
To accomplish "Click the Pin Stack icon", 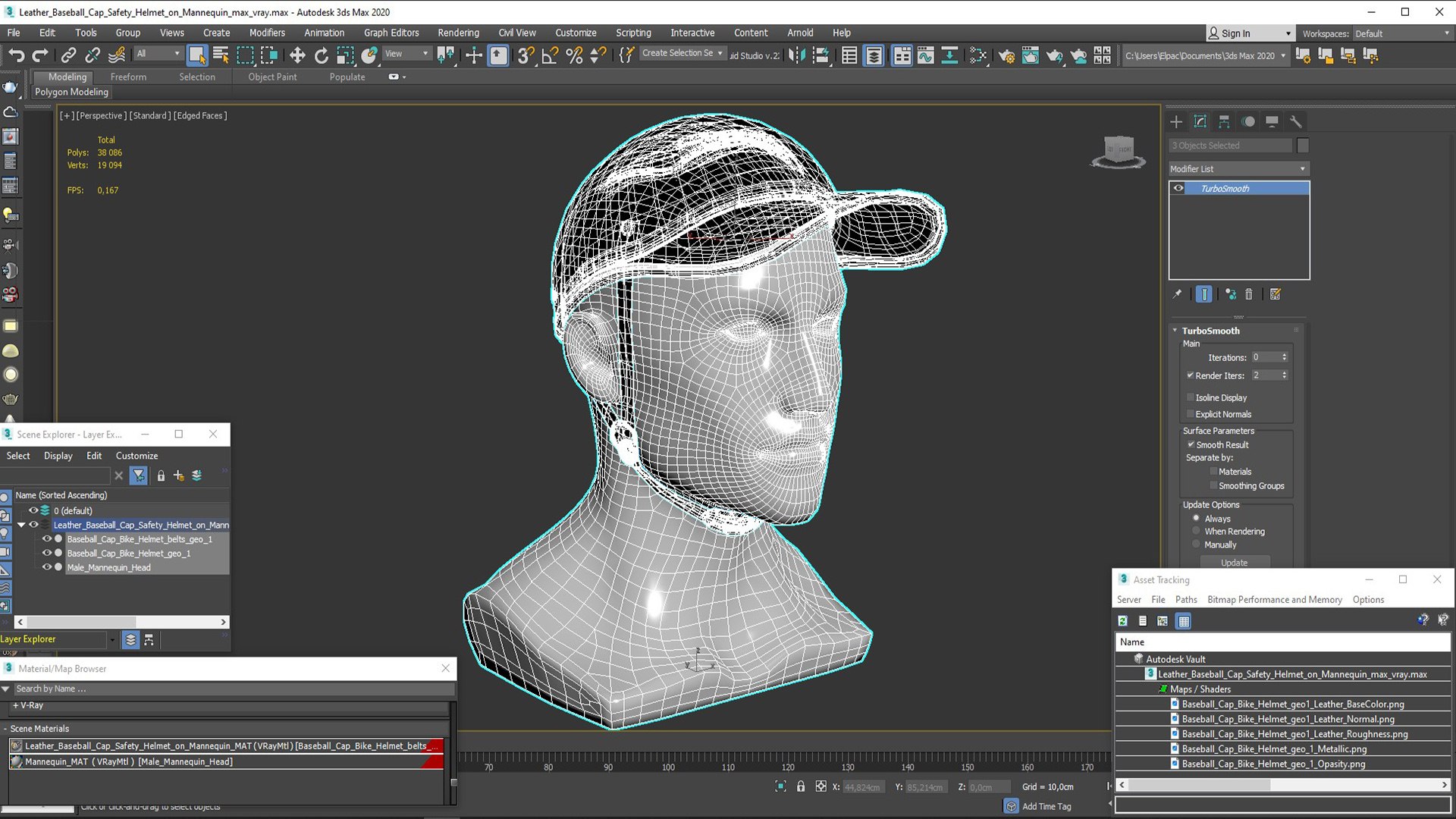I will click(x=1177, y=294).
